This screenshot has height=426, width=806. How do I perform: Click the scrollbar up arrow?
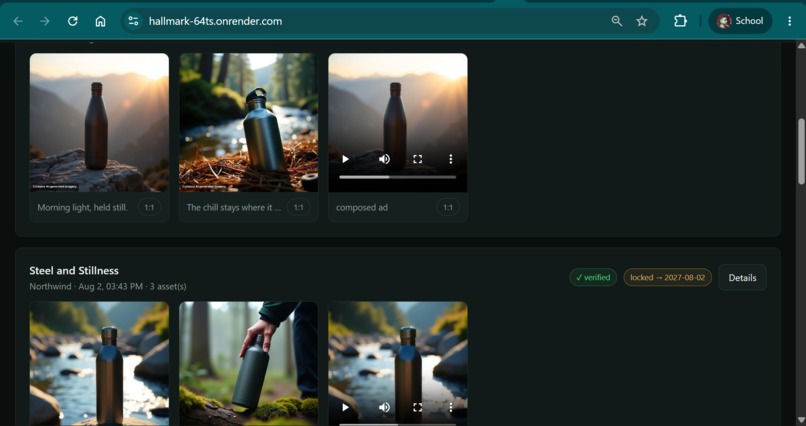(x=801, y=46)
